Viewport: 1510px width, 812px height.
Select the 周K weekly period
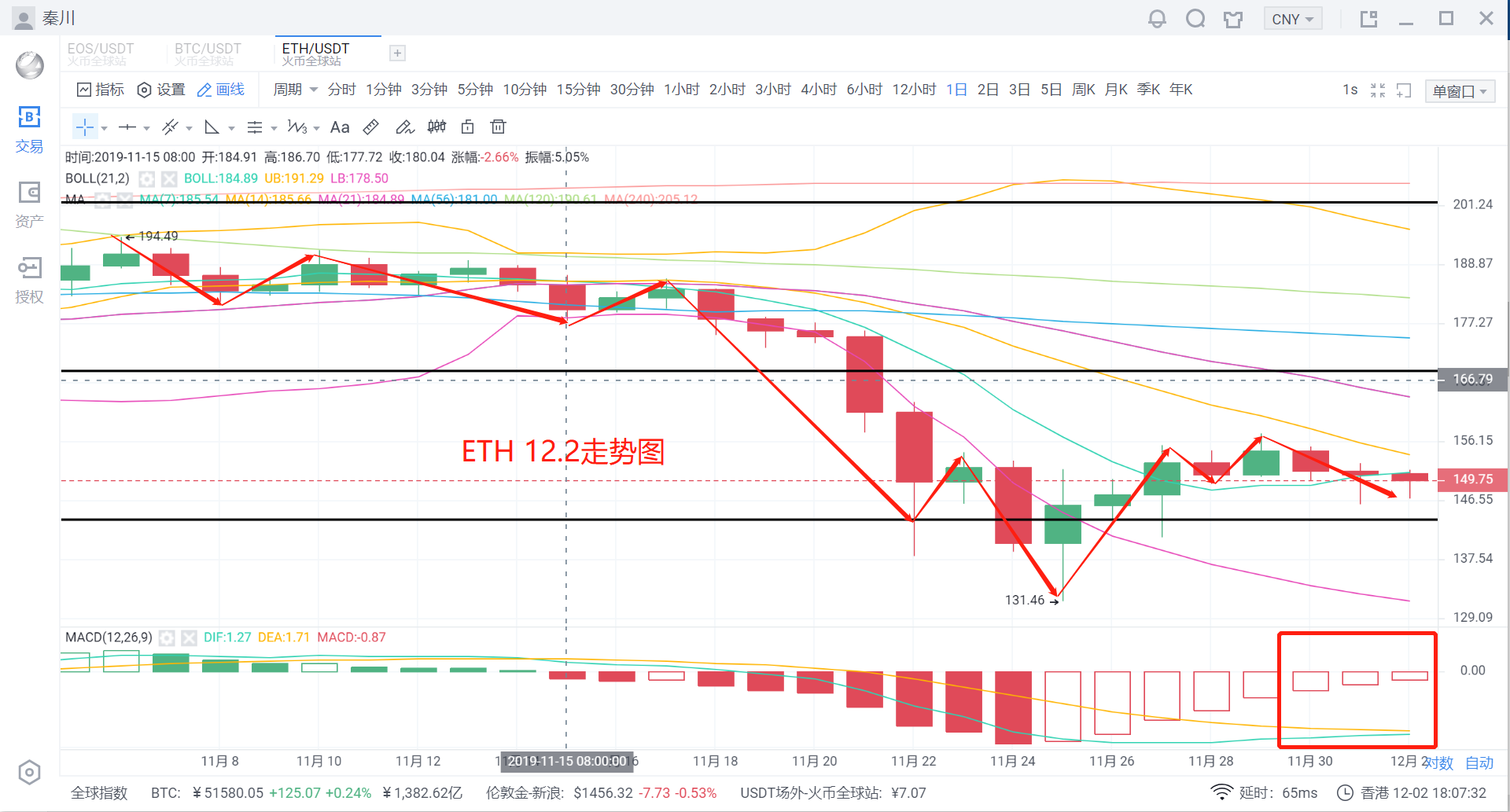tap(1084, 90)
